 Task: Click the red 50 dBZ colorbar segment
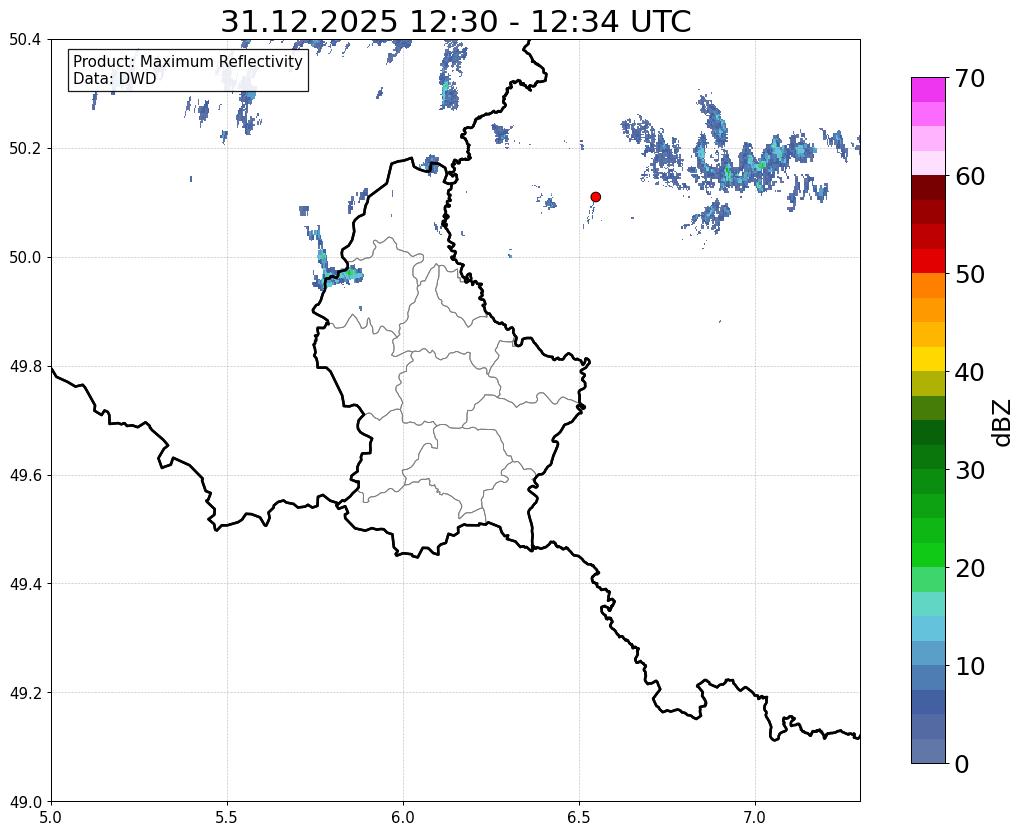click(x=928, y=261)
